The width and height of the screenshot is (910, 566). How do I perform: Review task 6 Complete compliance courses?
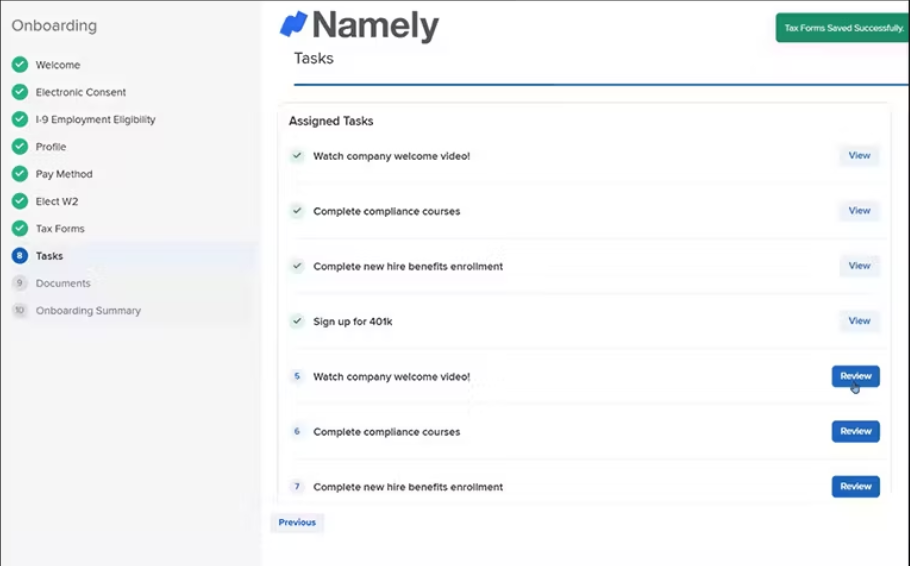point(855,431)
